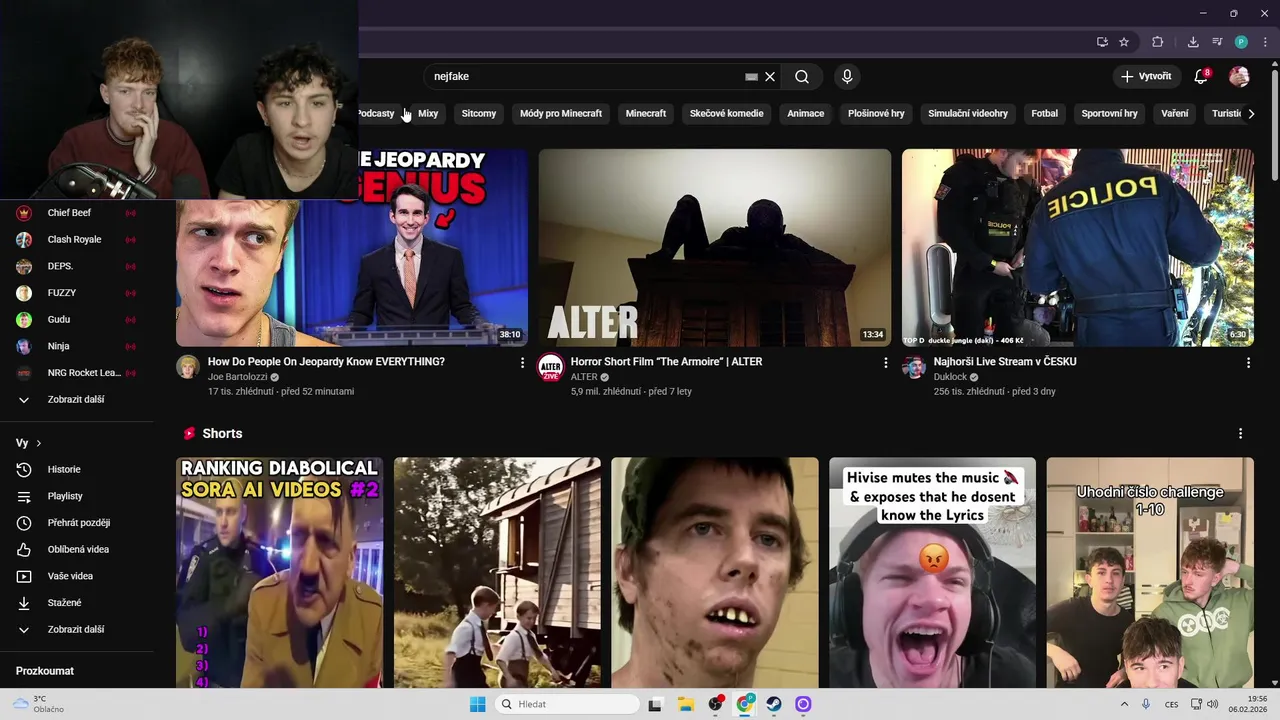Select the Skečové komedie chip
The image size is (1280, 720).
coord(727,113)
